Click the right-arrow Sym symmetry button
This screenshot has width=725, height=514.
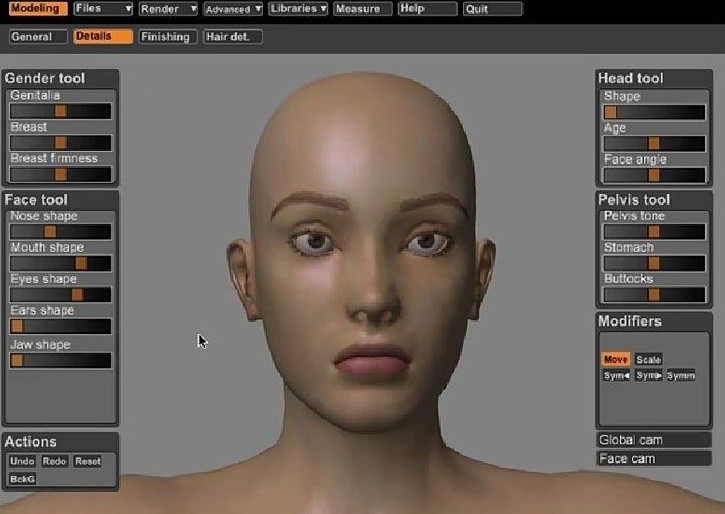click(x=648, y=375)
